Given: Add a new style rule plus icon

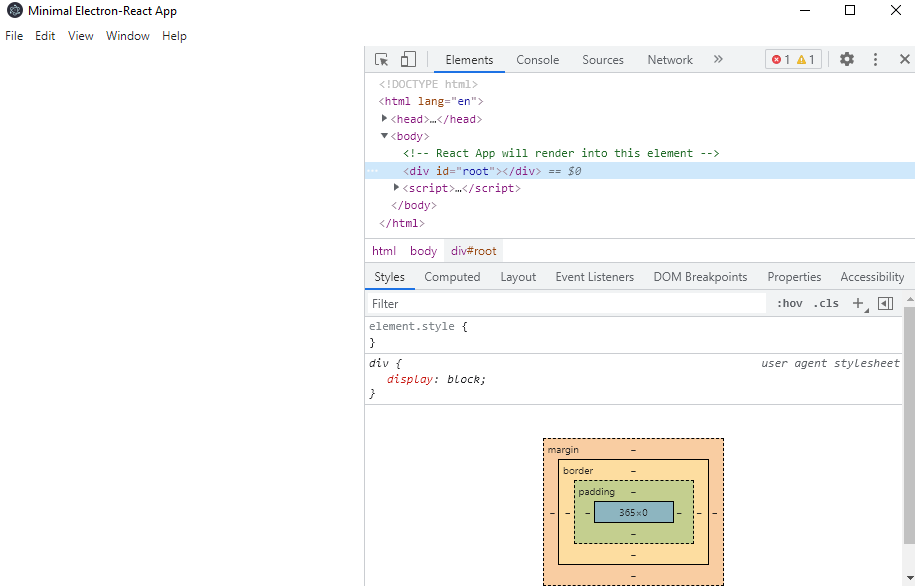Looking at the screenshot, I should tap(858, 304).
